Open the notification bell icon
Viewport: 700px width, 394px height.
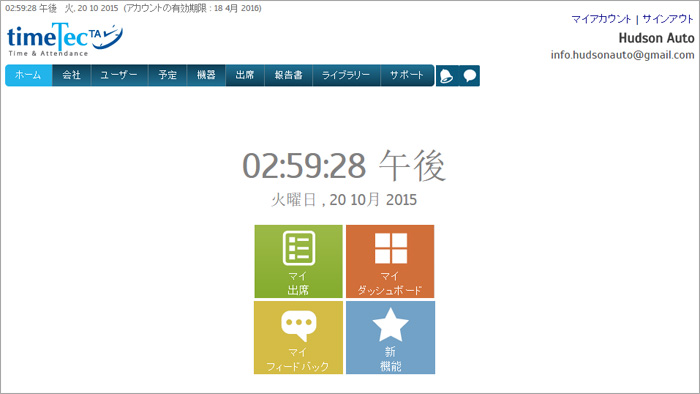[446, 75]
